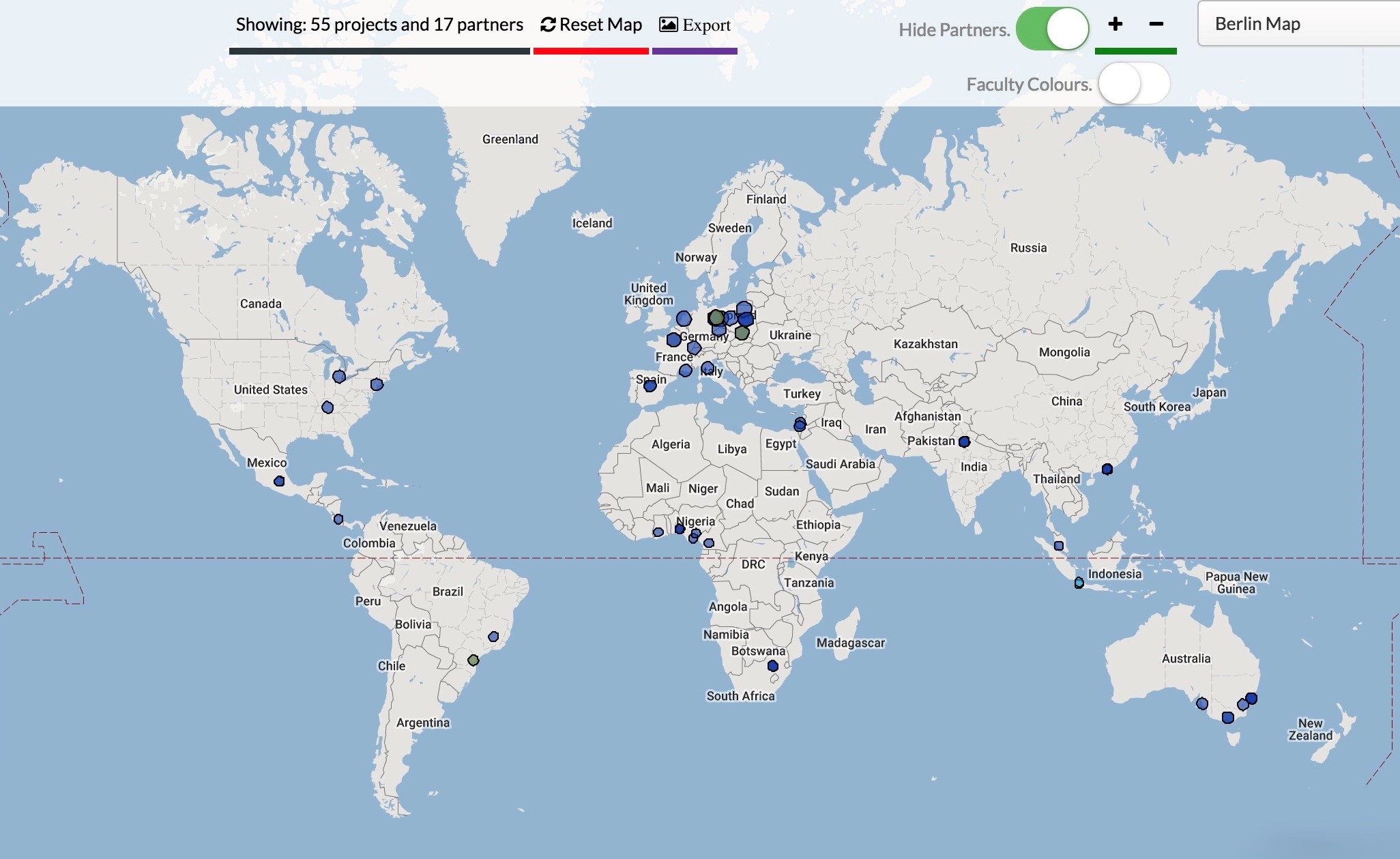This screenshot has width=1400, height=859.
Task: Click the marker on the United Kingdom
Action: coord(684,318)
